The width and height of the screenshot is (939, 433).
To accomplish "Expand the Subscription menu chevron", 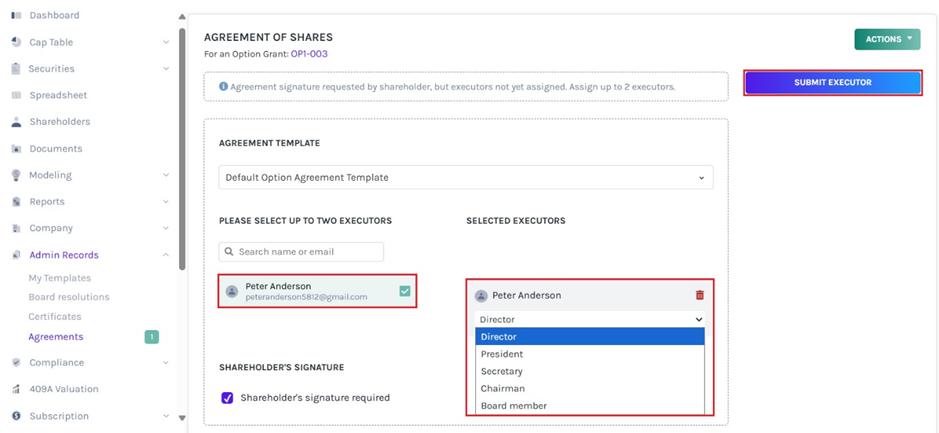I will [166, 416].
